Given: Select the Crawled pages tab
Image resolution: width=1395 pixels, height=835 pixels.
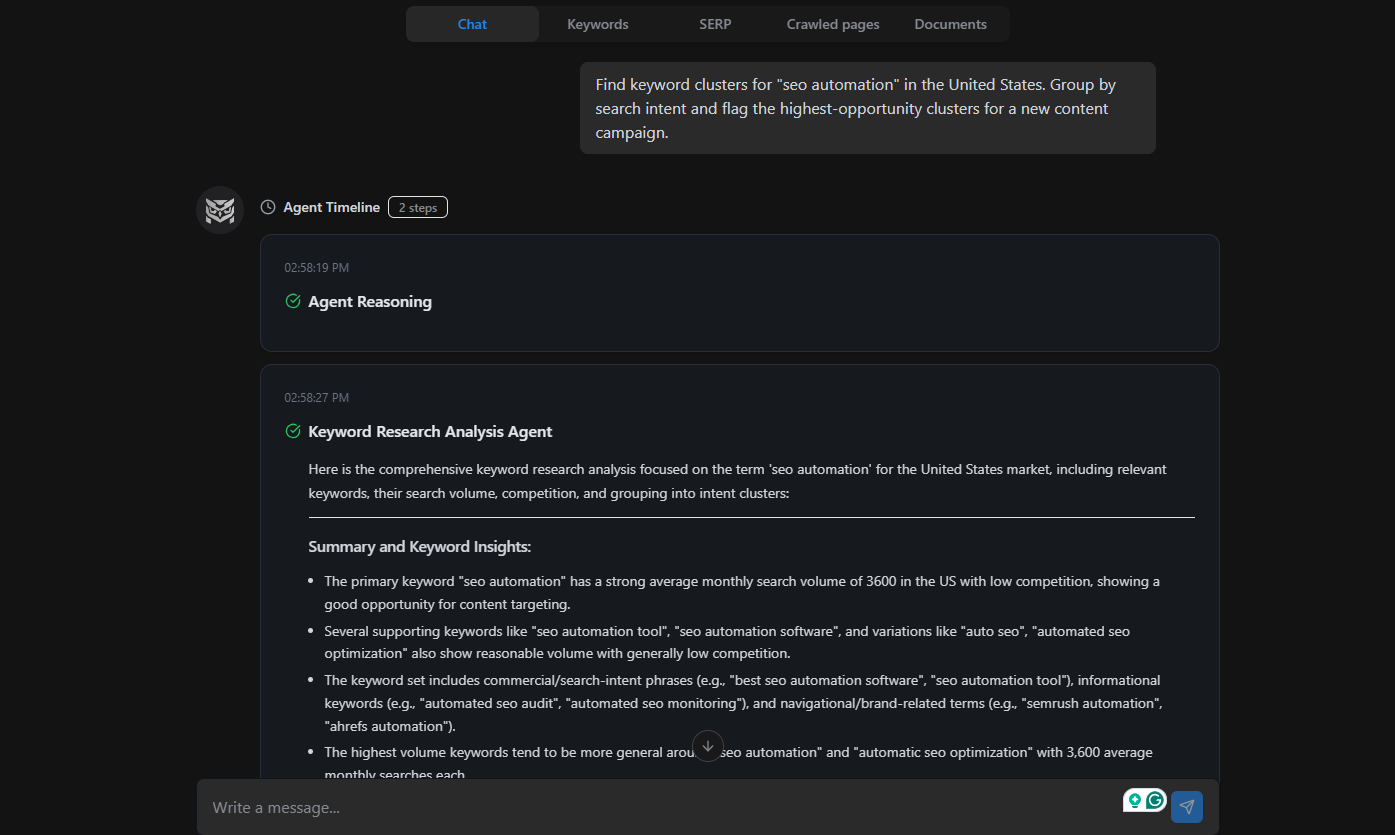Looking at the screenshot, I should pos(833,23).
